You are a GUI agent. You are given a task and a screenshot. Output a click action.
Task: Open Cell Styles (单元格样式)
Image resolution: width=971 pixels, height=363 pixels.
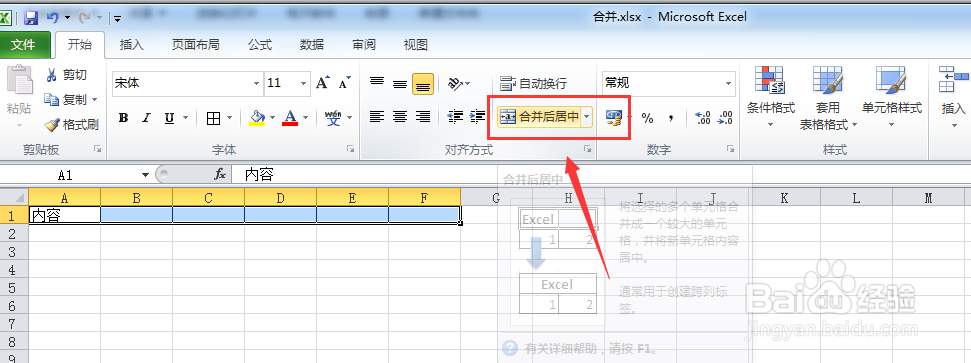coord(892,97)
